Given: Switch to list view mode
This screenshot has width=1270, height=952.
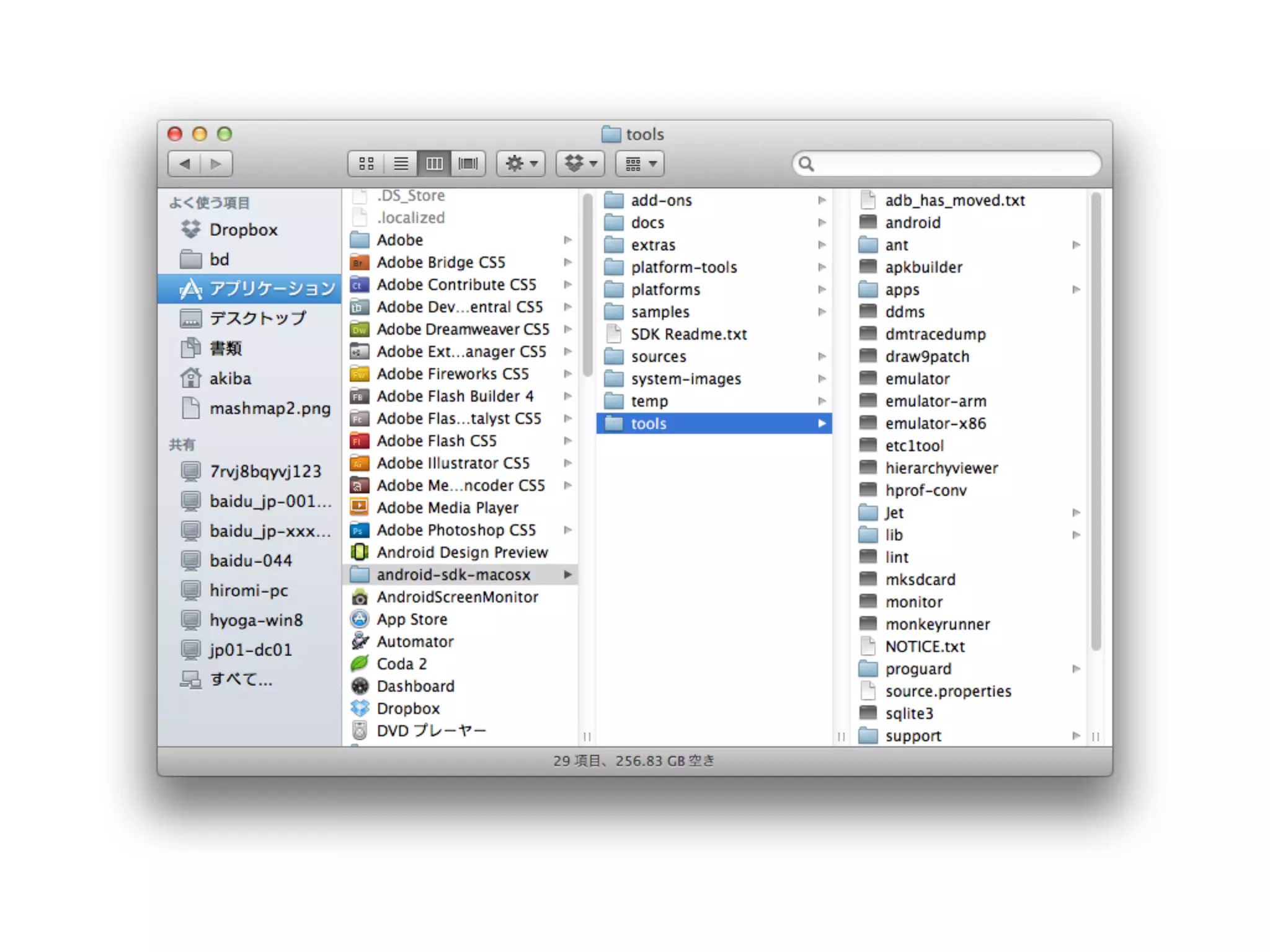Looking at the screenshot, I should (x=401, y=164).
